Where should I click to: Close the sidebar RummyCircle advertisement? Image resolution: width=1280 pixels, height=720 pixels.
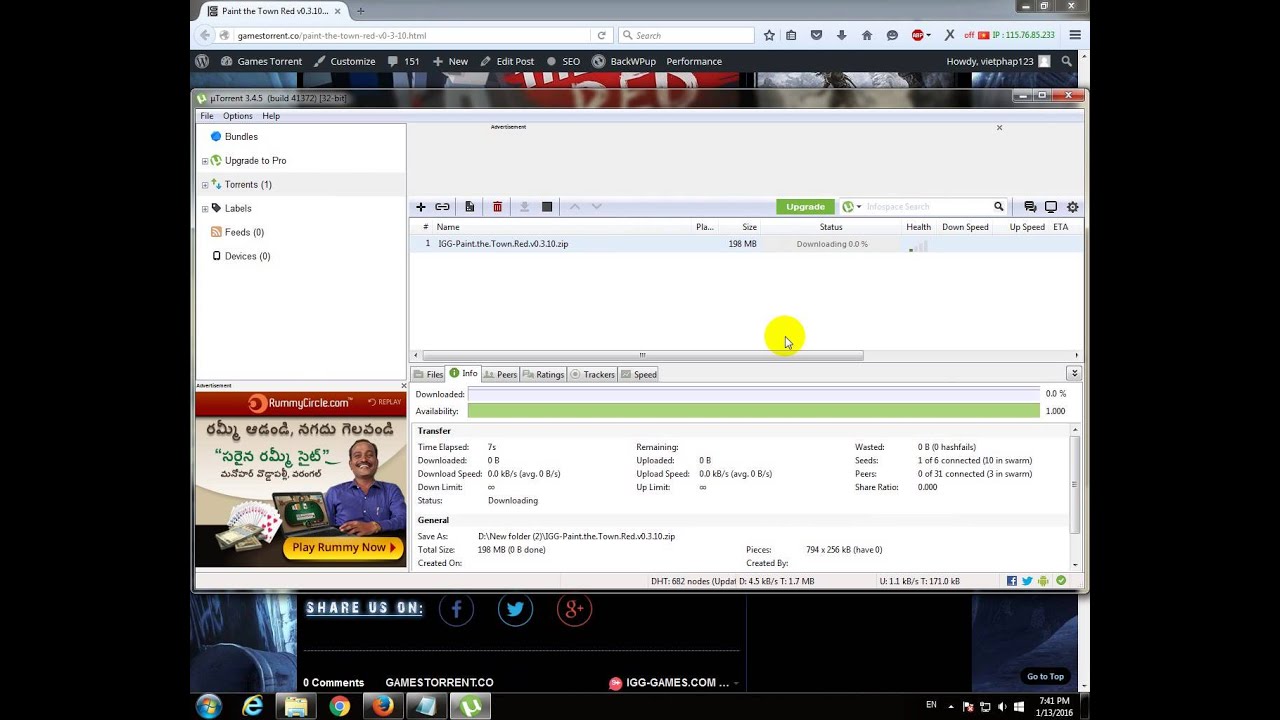[404, 385]
